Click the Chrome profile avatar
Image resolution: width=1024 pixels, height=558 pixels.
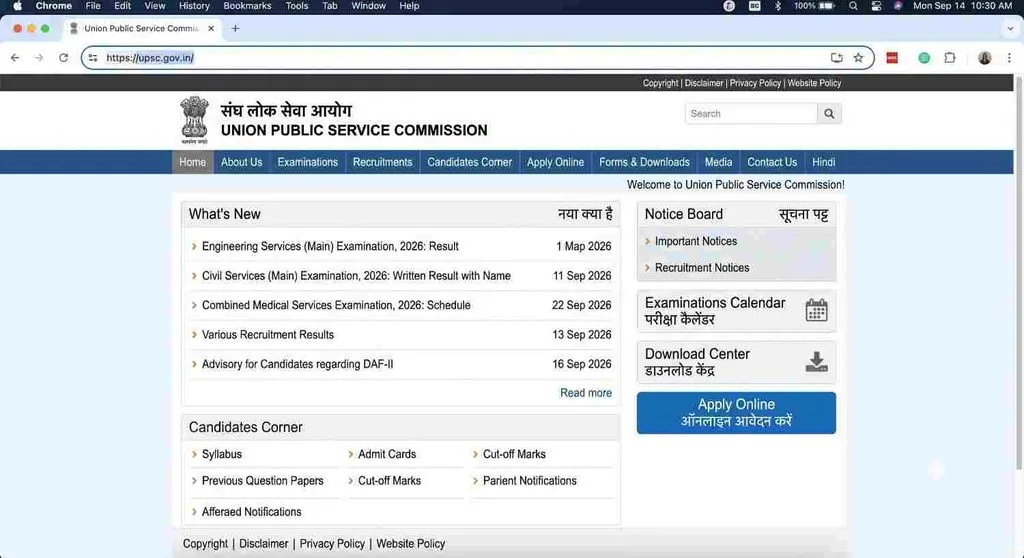click(984, 57)
